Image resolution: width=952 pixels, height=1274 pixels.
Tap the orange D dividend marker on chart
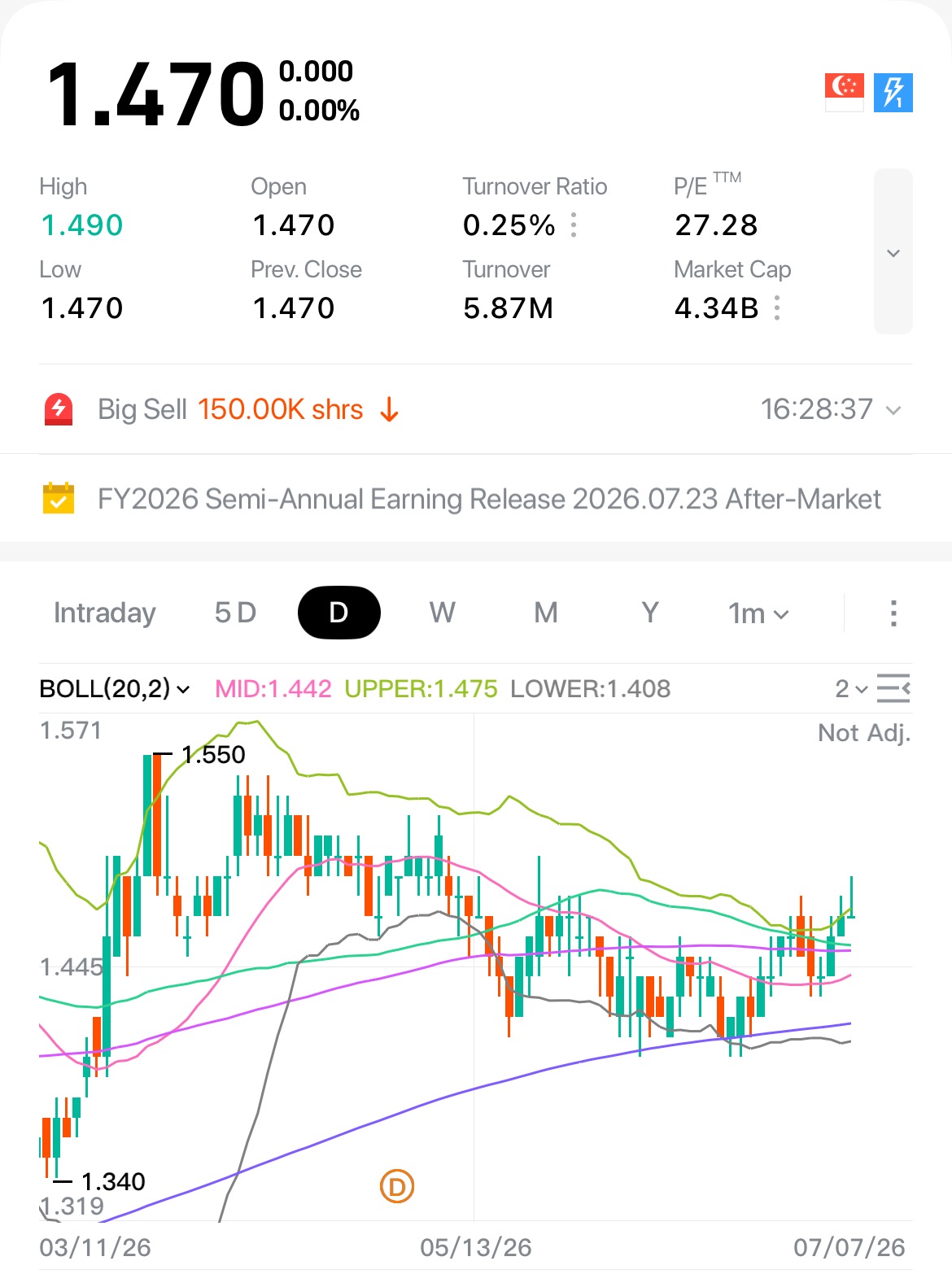click(x=397, y=1187)
